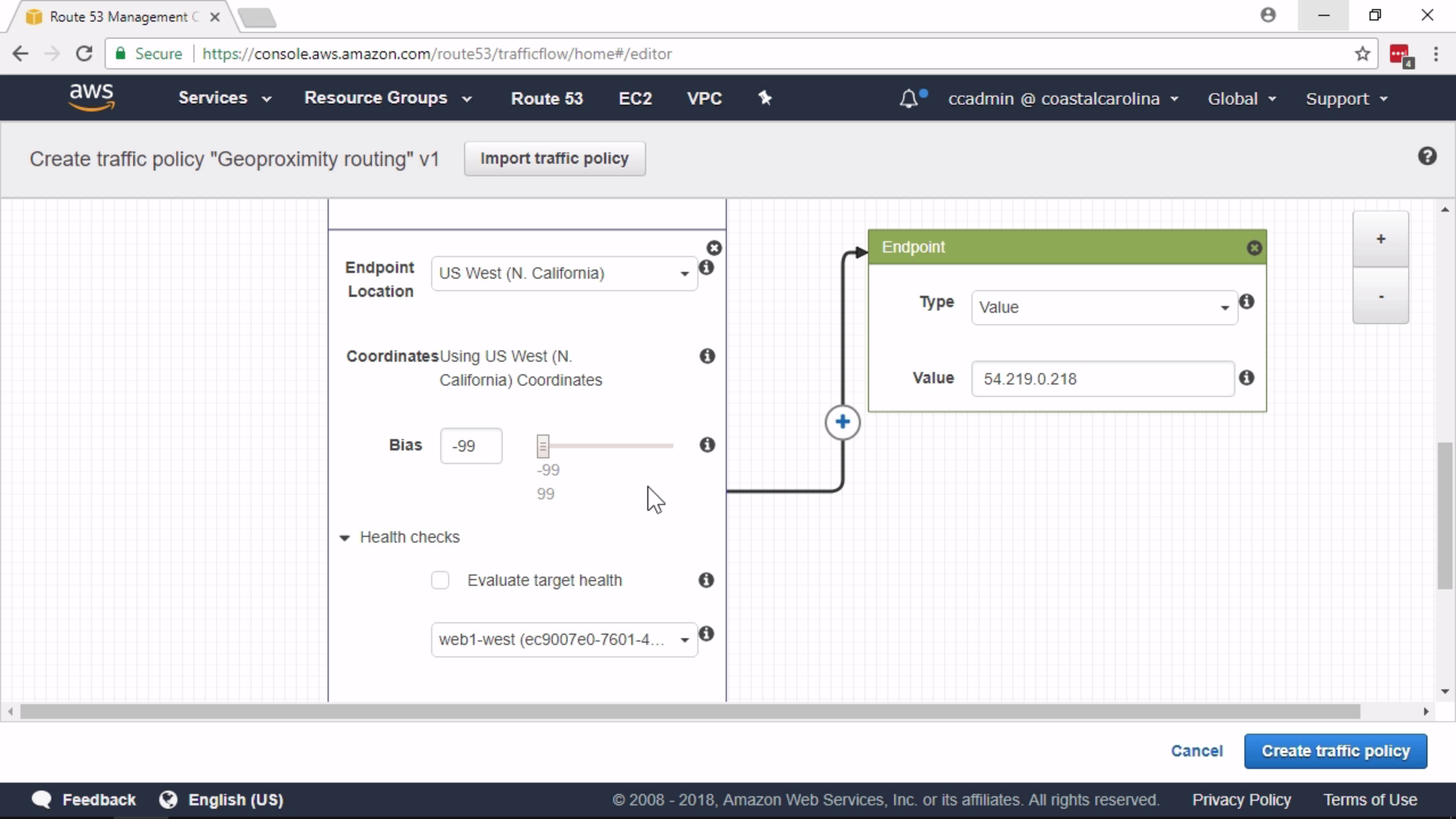Click Import traffic policy button
This screenshot has width=1456, height=819.
click(554, 158)
